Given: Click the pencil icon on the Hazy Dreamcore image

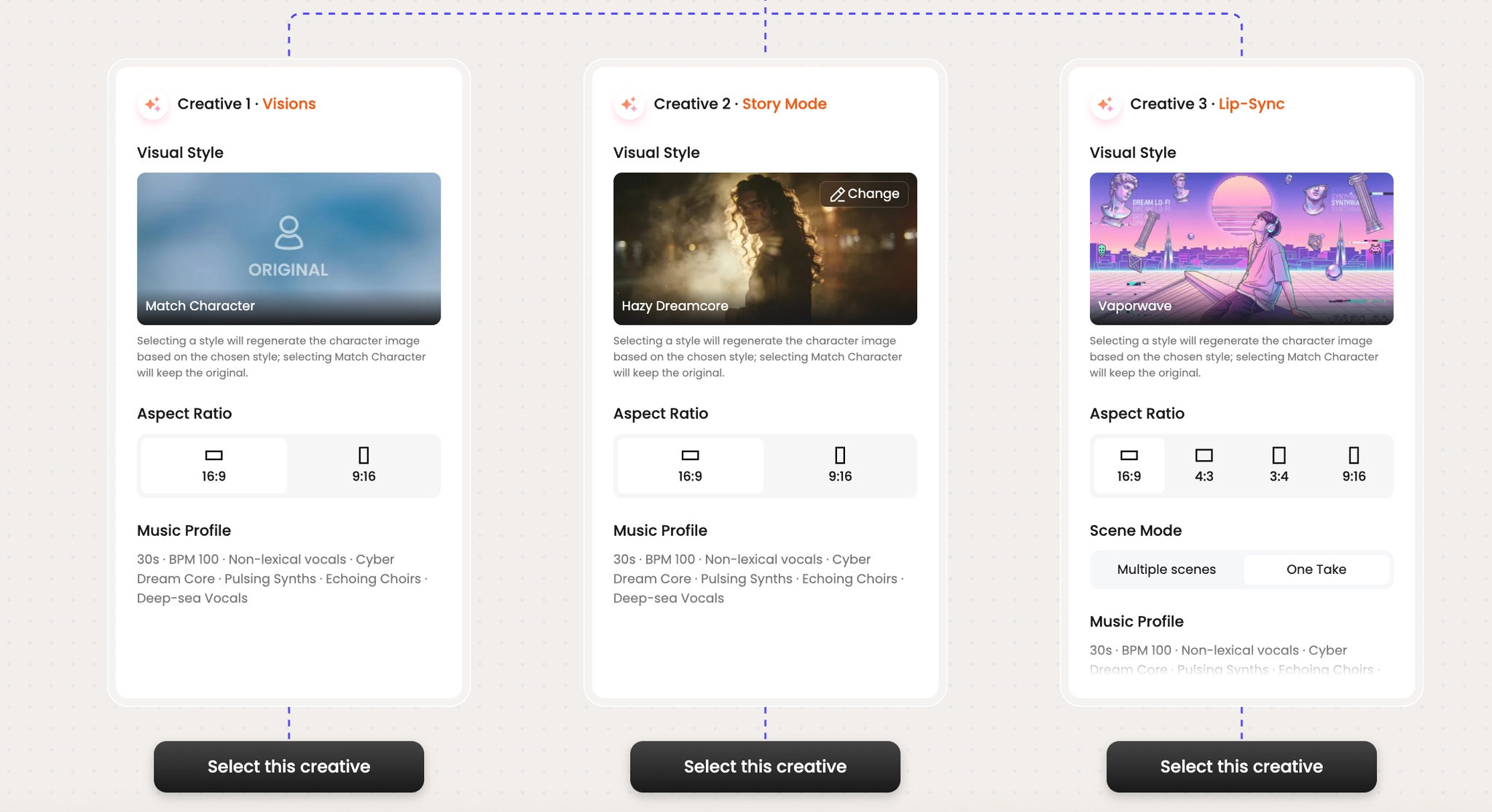Looking at the screenshot, I should coord(837,194).
